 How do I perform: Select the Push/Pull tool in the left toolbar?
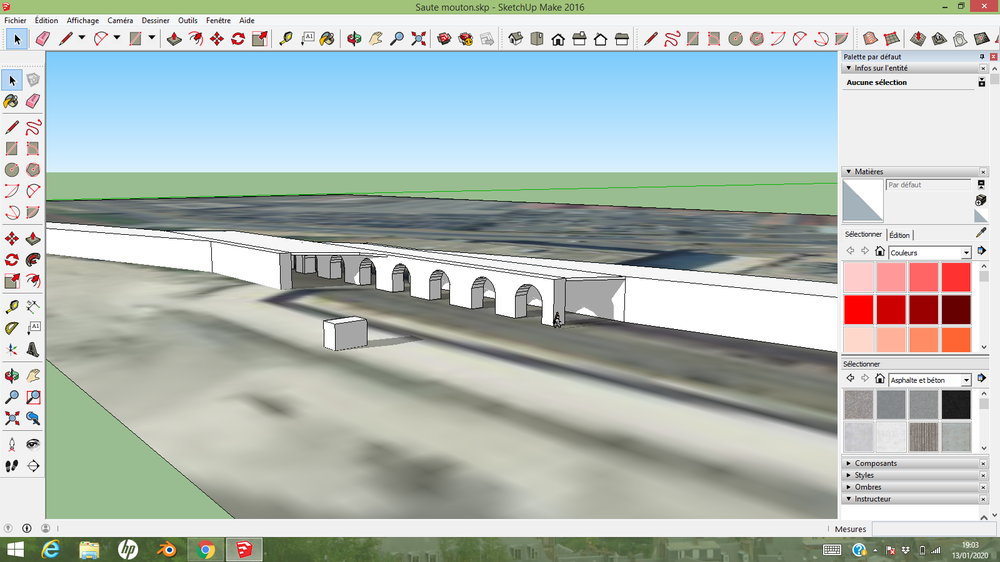pos(33,239)
